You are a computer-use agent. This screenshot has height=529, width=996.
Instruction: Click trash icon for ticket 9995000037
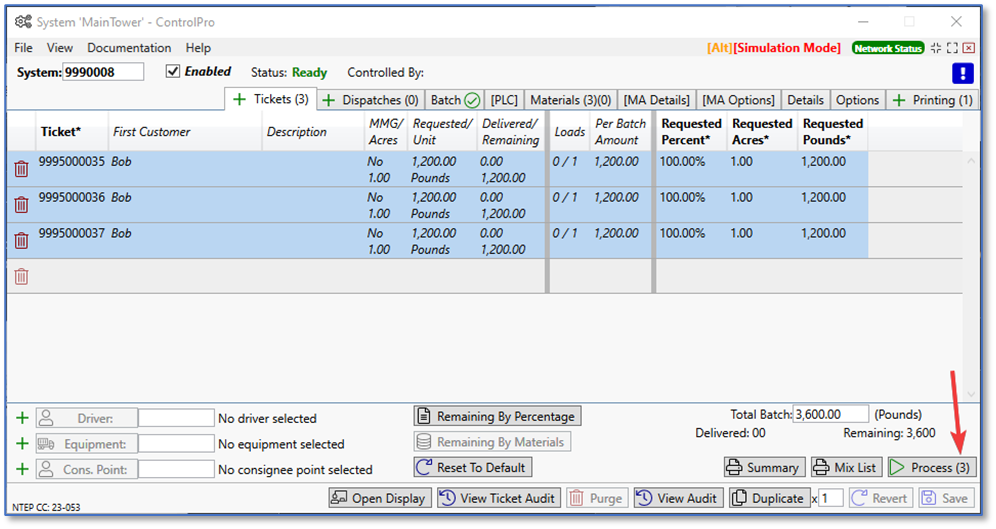[21, 240]
